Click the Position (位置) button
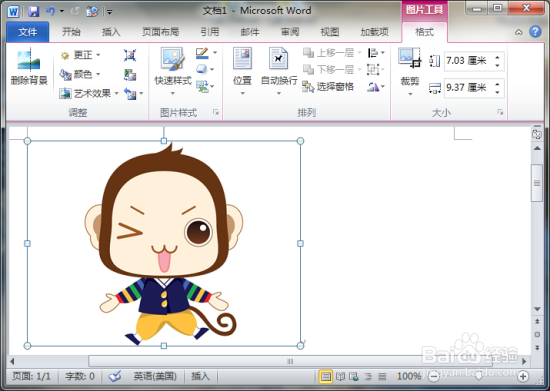This screenshot has width=550, height=391. 242,72
